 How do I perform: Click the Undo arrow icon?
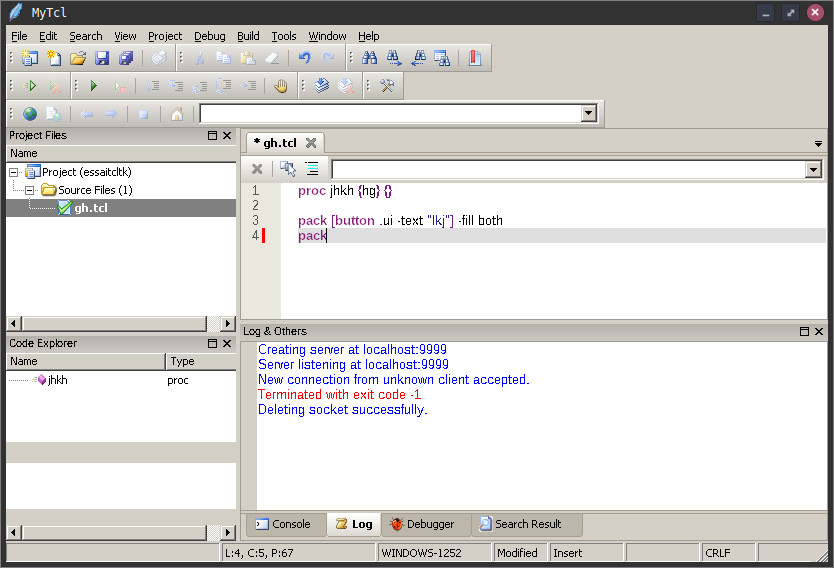[x=305, y=59]
